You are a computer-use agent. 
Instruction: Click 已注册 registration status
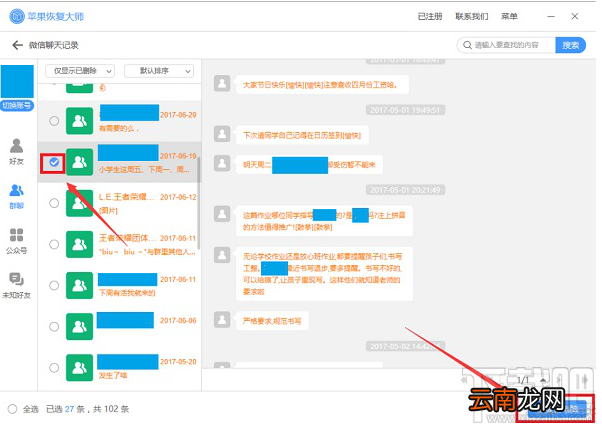pyautogui.click(x=430, y=16)
